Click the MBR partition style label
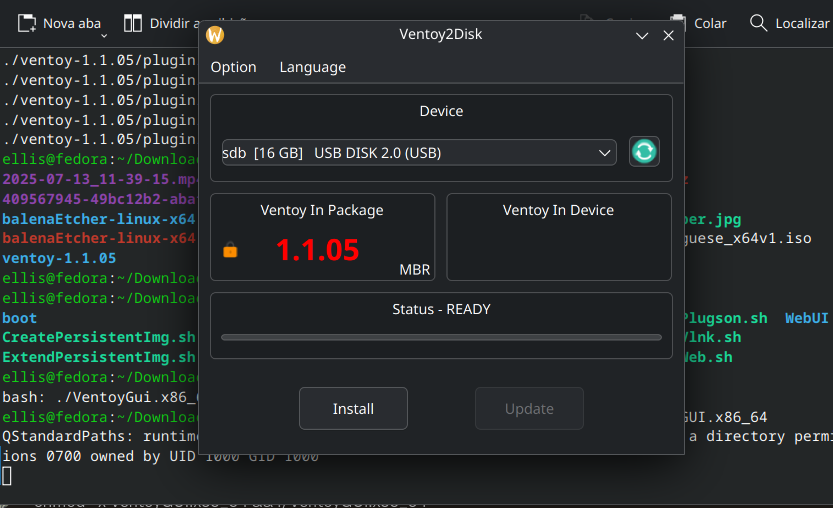The width and height of the screenshot is (833, 508). click(414, 269)
